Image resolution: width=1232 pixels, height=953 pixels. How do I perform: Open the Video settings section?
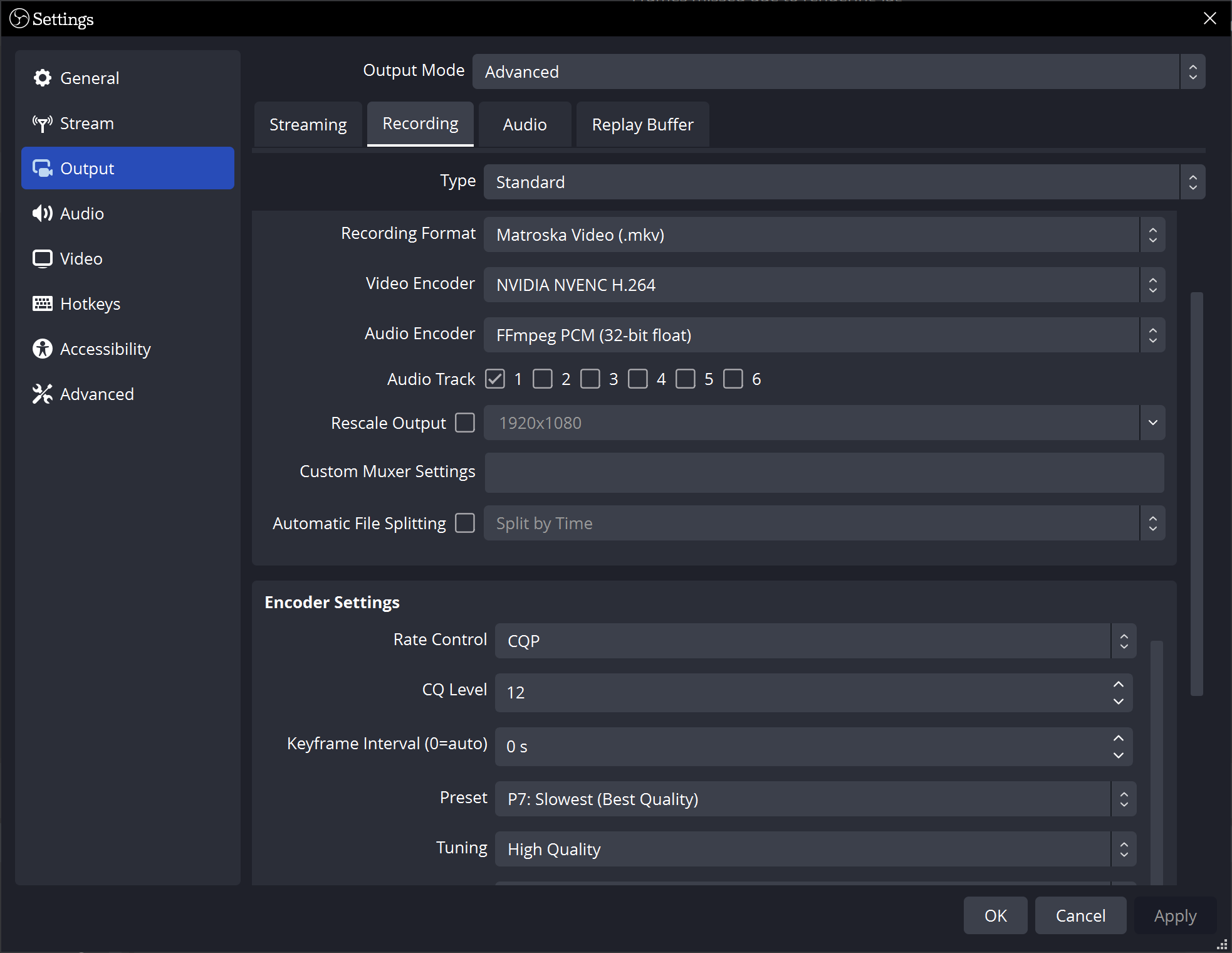(81, 258)
